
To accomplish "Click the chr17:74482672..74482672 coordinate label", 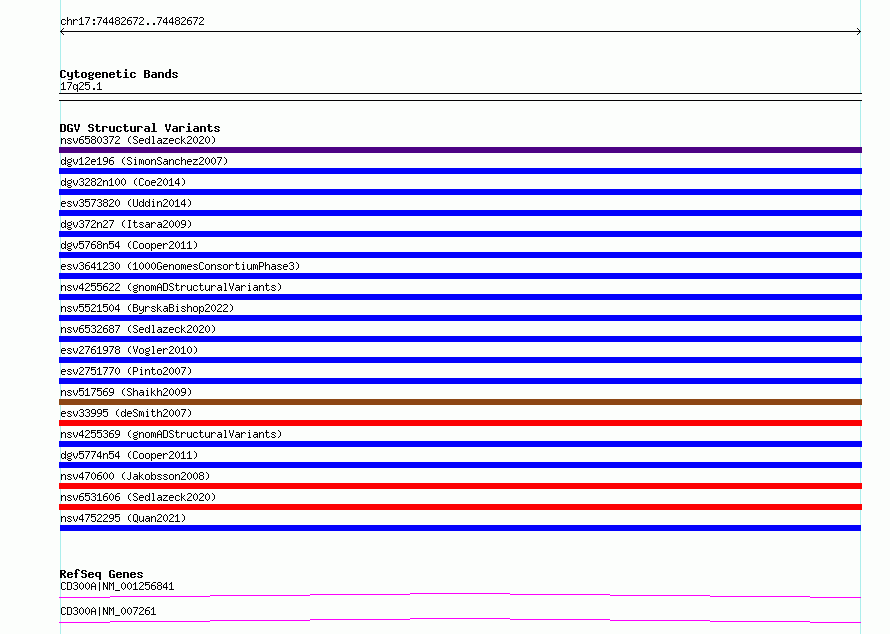I will (x=132, y=22).
